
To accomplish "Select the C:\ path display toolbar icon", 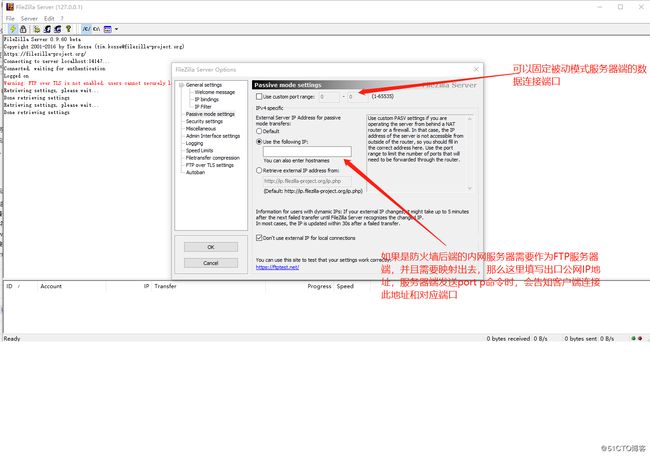I will coord(96,29).
